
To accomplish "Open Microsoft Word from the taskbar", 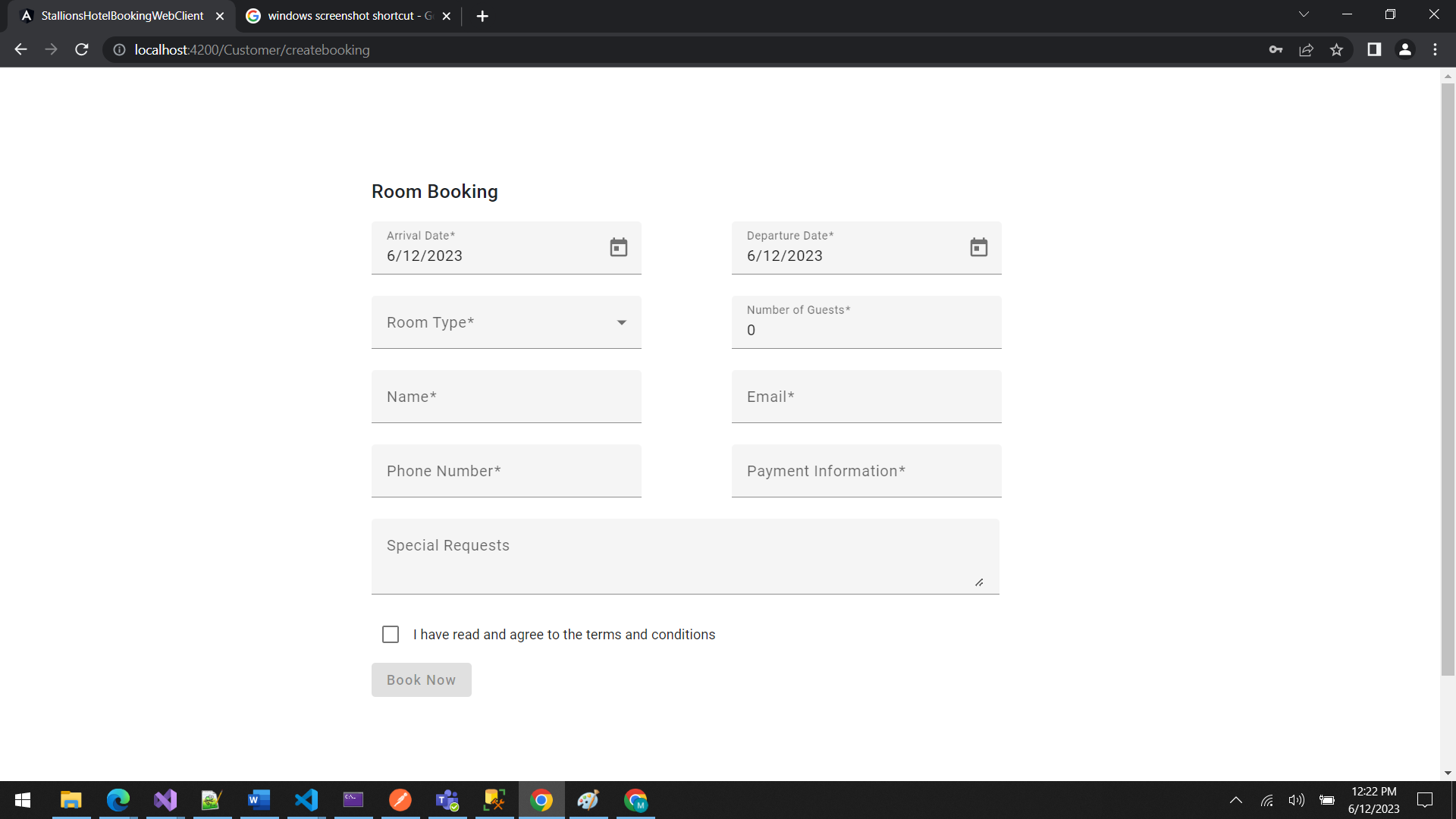I will (x=259, y=800).
